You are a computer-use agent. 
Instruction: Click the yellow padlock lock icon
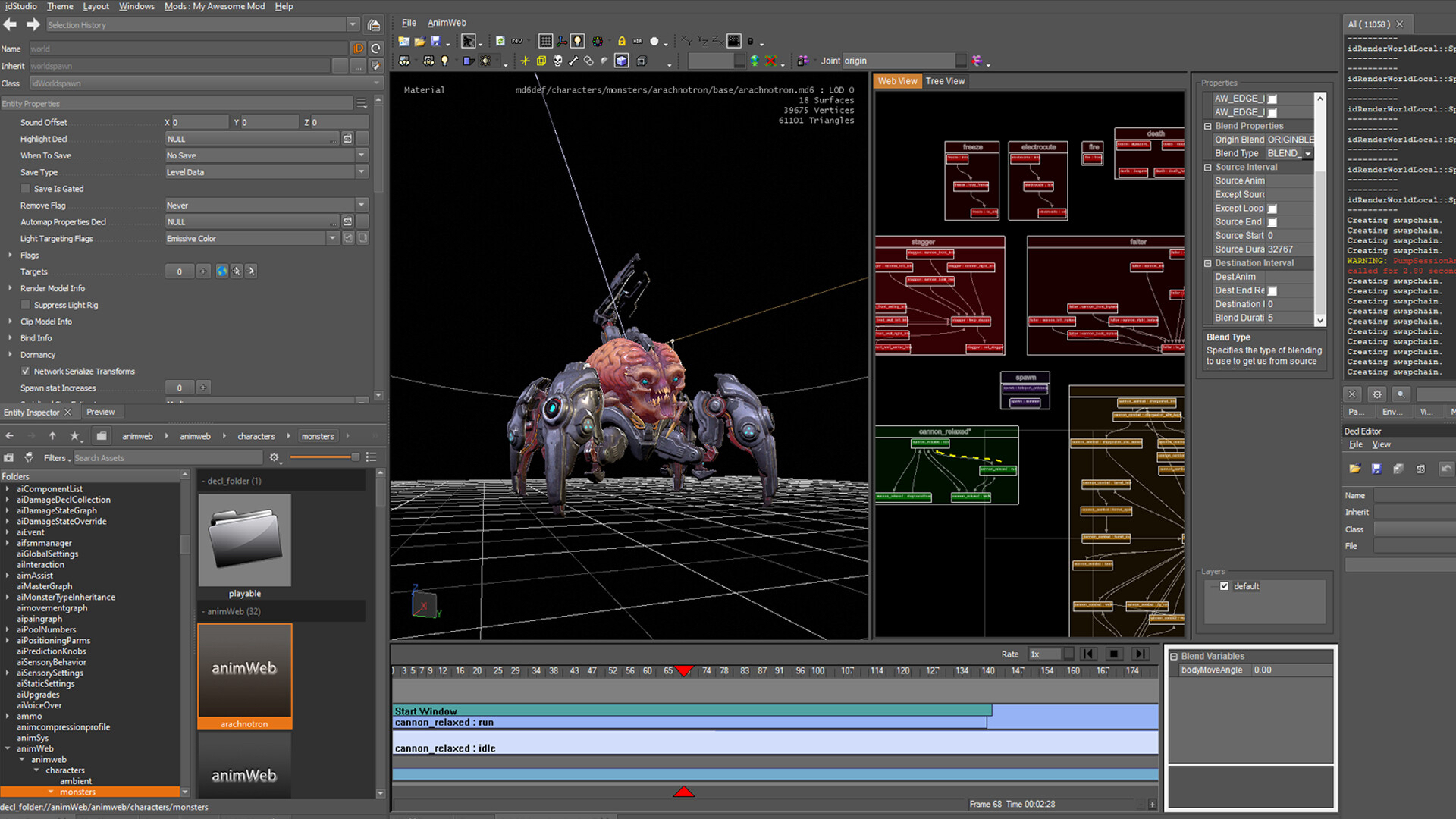(622, 41)
